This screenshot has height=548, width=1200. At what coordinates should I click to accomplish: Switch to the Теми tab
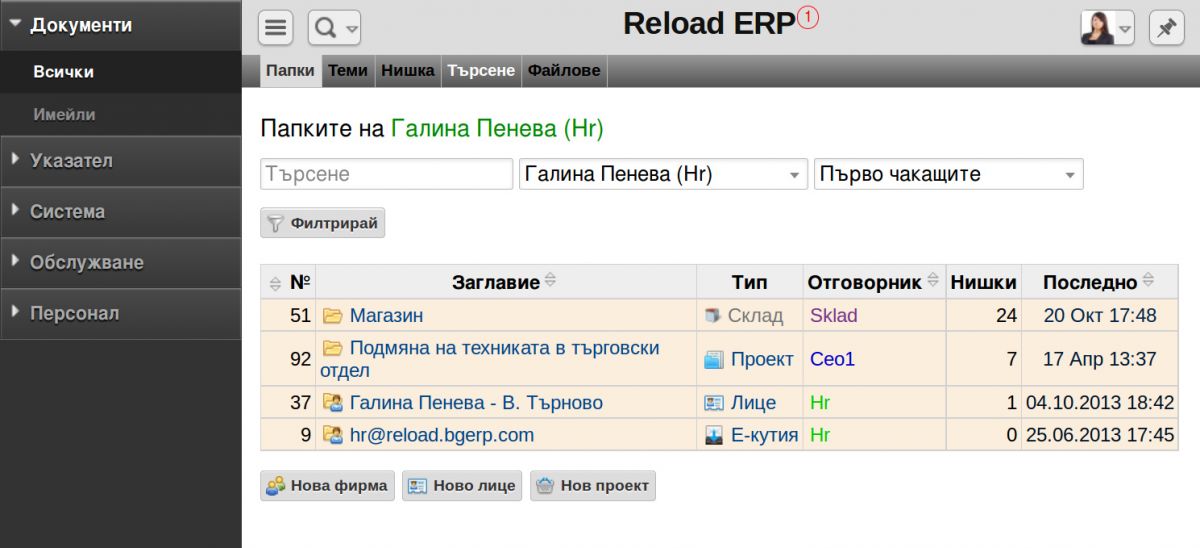[348, 71]
